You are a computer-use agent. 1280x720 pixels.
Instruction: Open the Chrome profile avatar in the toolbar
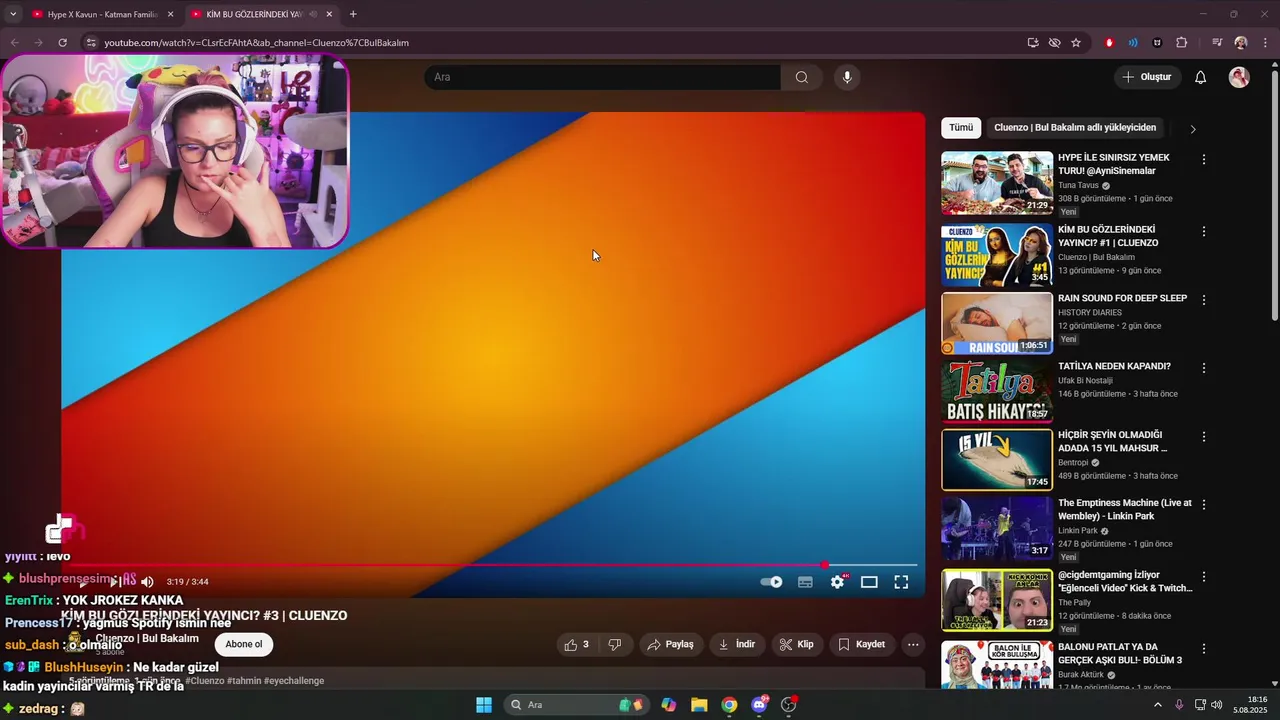click(1241, 43)
